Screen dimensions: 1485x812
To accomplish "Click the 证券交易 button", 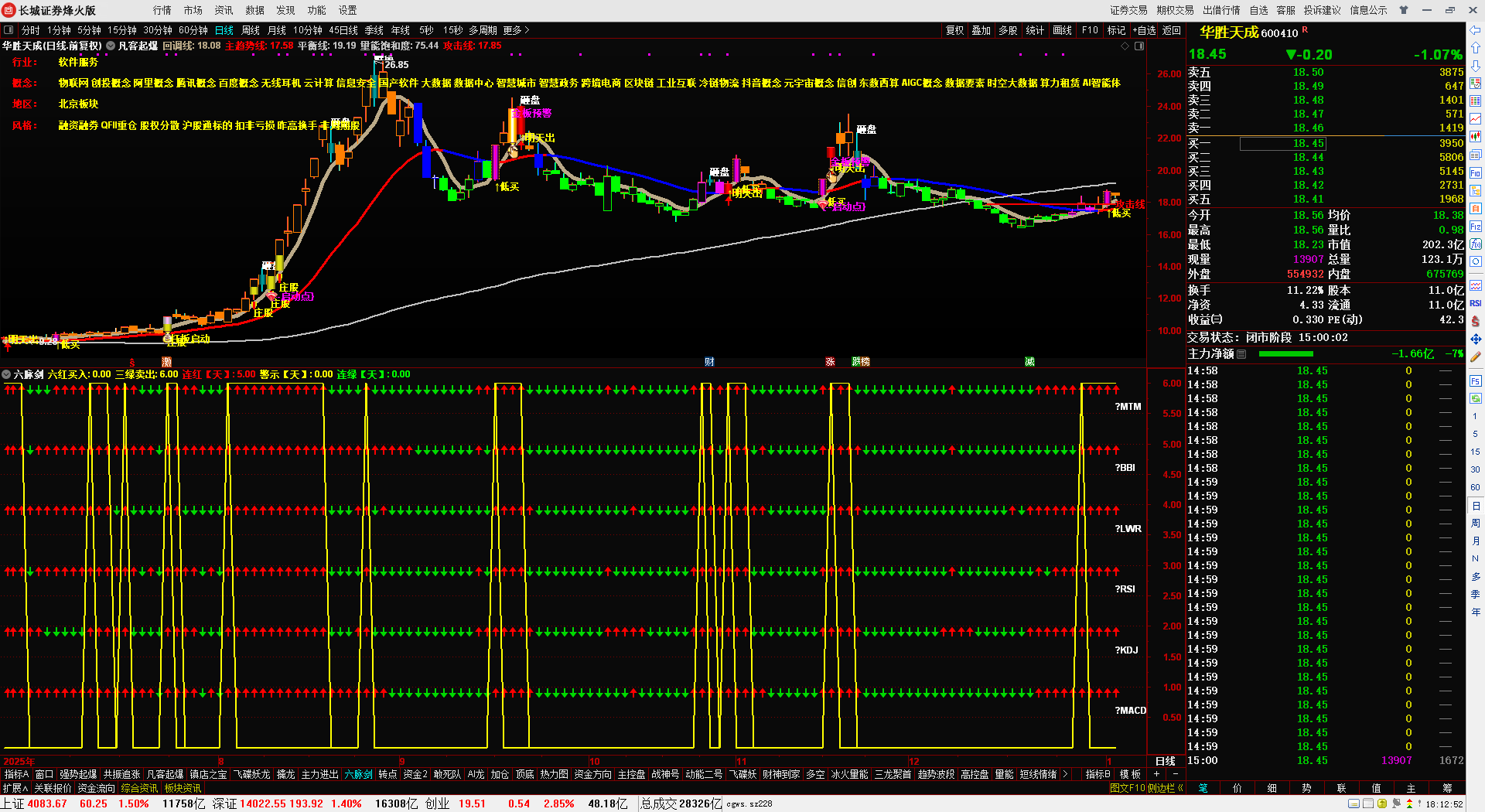I will click(1129, 10).
